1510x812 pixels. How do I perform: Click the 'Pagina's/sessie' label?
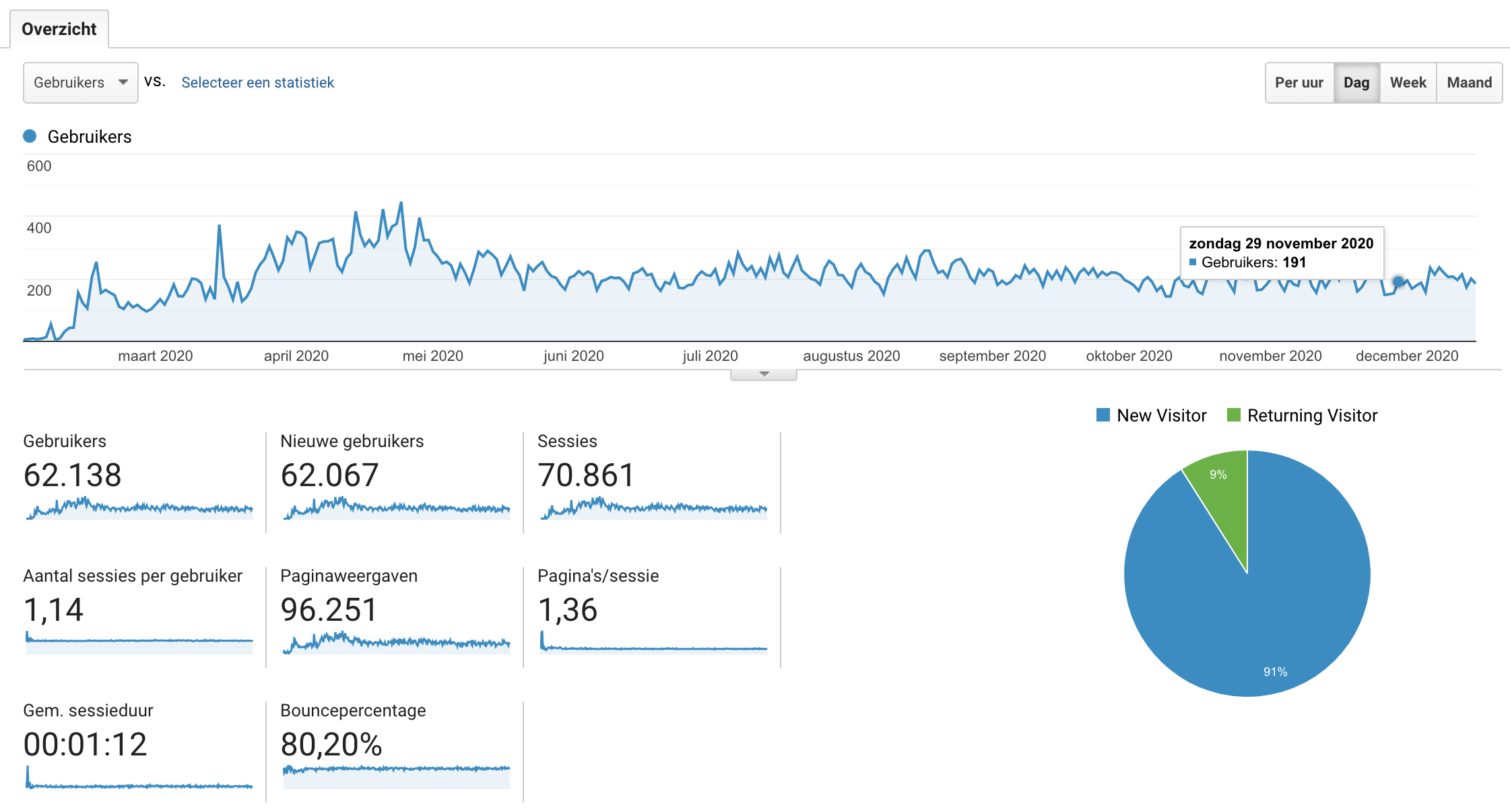pos(598,576)
